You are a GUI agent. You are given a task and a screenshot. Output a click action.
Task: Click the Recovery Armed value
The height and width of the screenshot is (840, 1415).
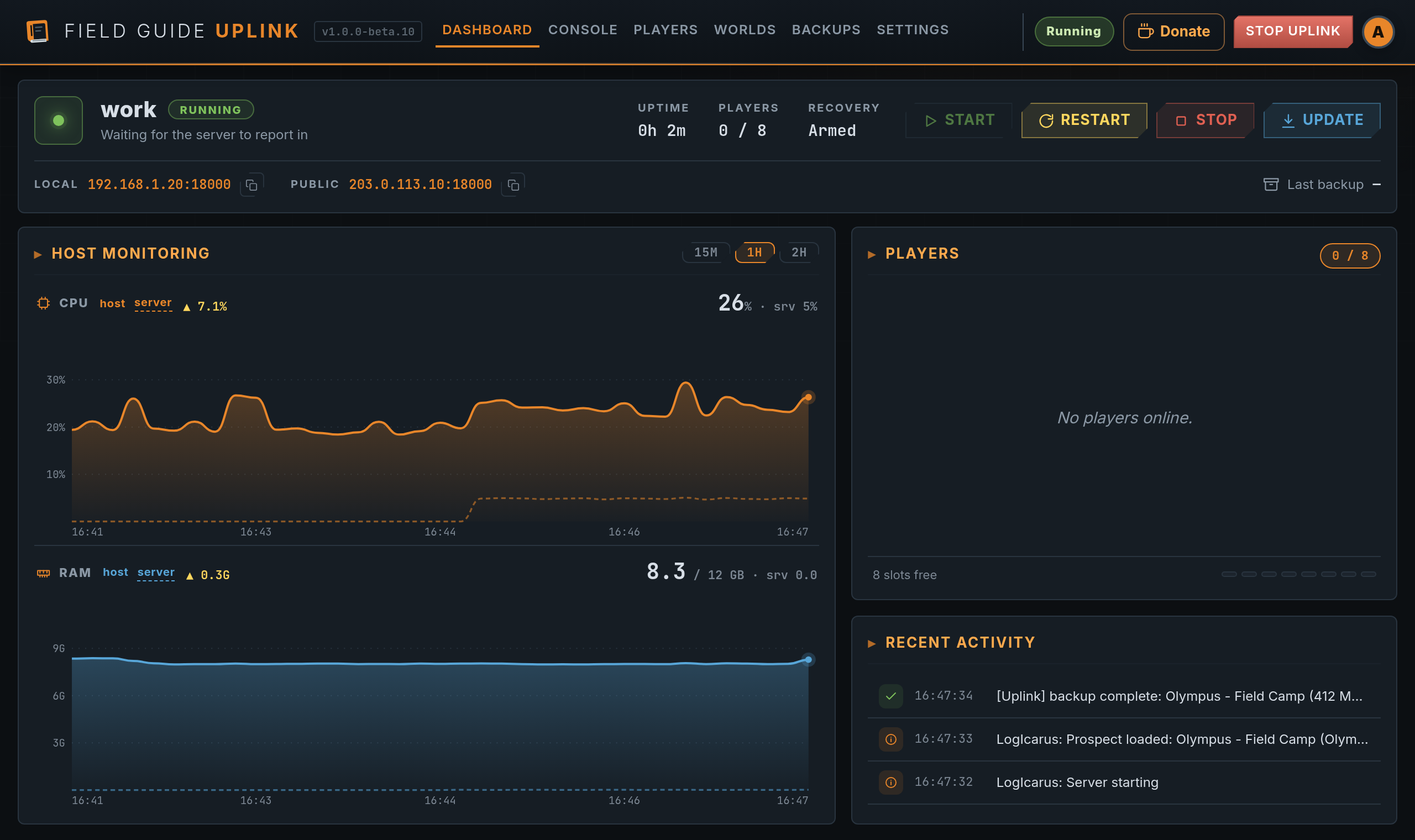click(832, 131)
